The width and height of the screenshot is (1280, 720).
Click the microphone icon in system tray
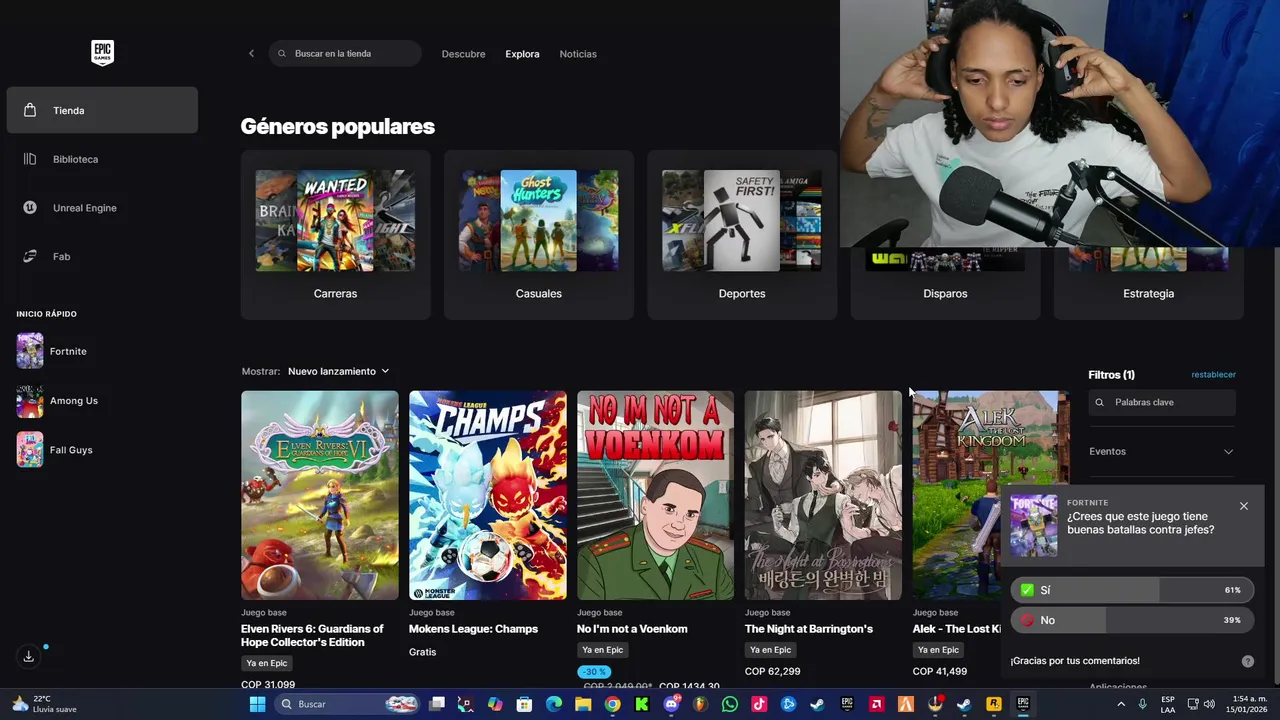pos(1142,704)
